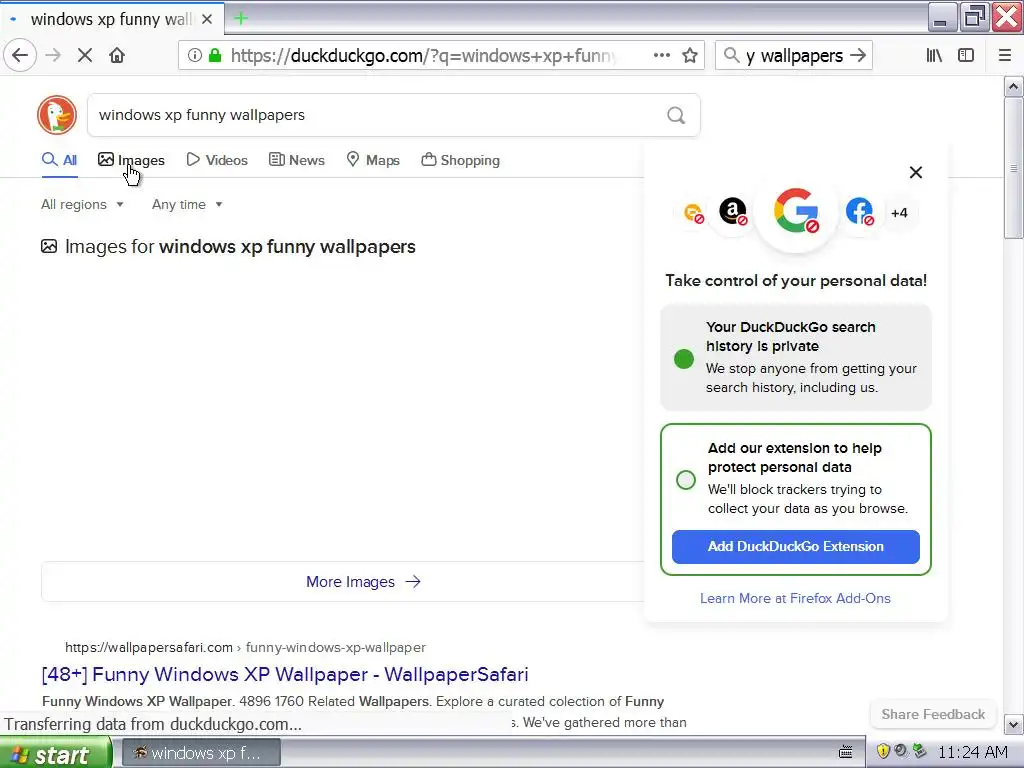Close the windows xp funny wallpapers tab
This screenshot has height=768, width=1024.
point(207,19)
